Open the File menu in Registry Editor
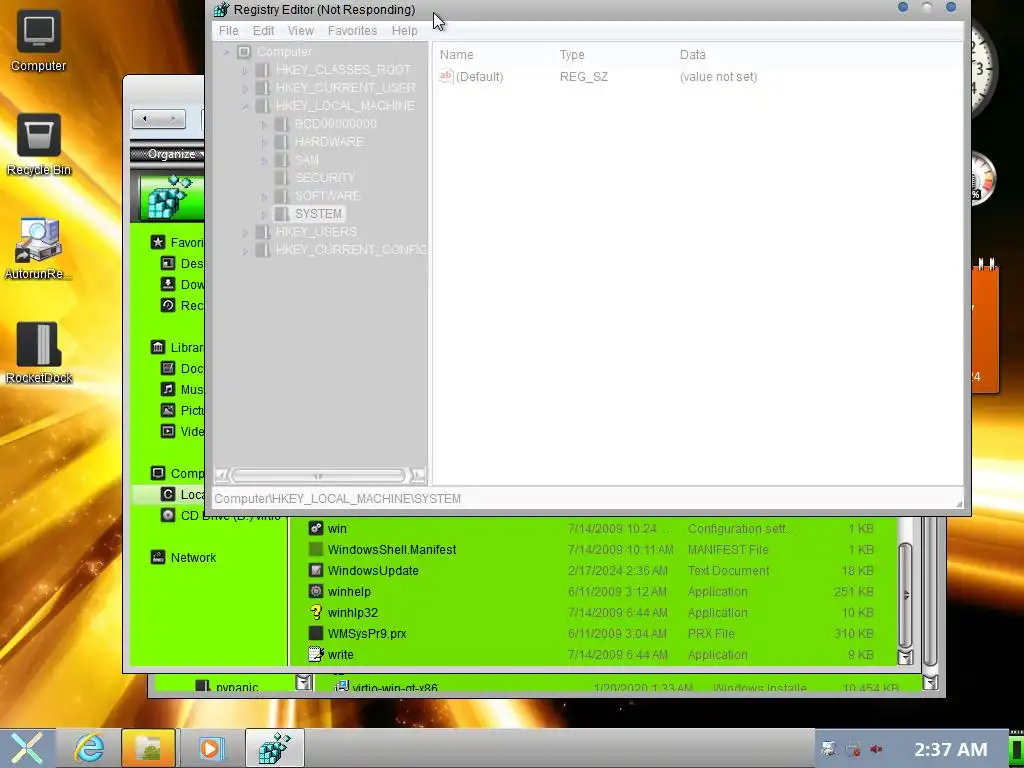The image size is (1024, 768). pos(229,31)
